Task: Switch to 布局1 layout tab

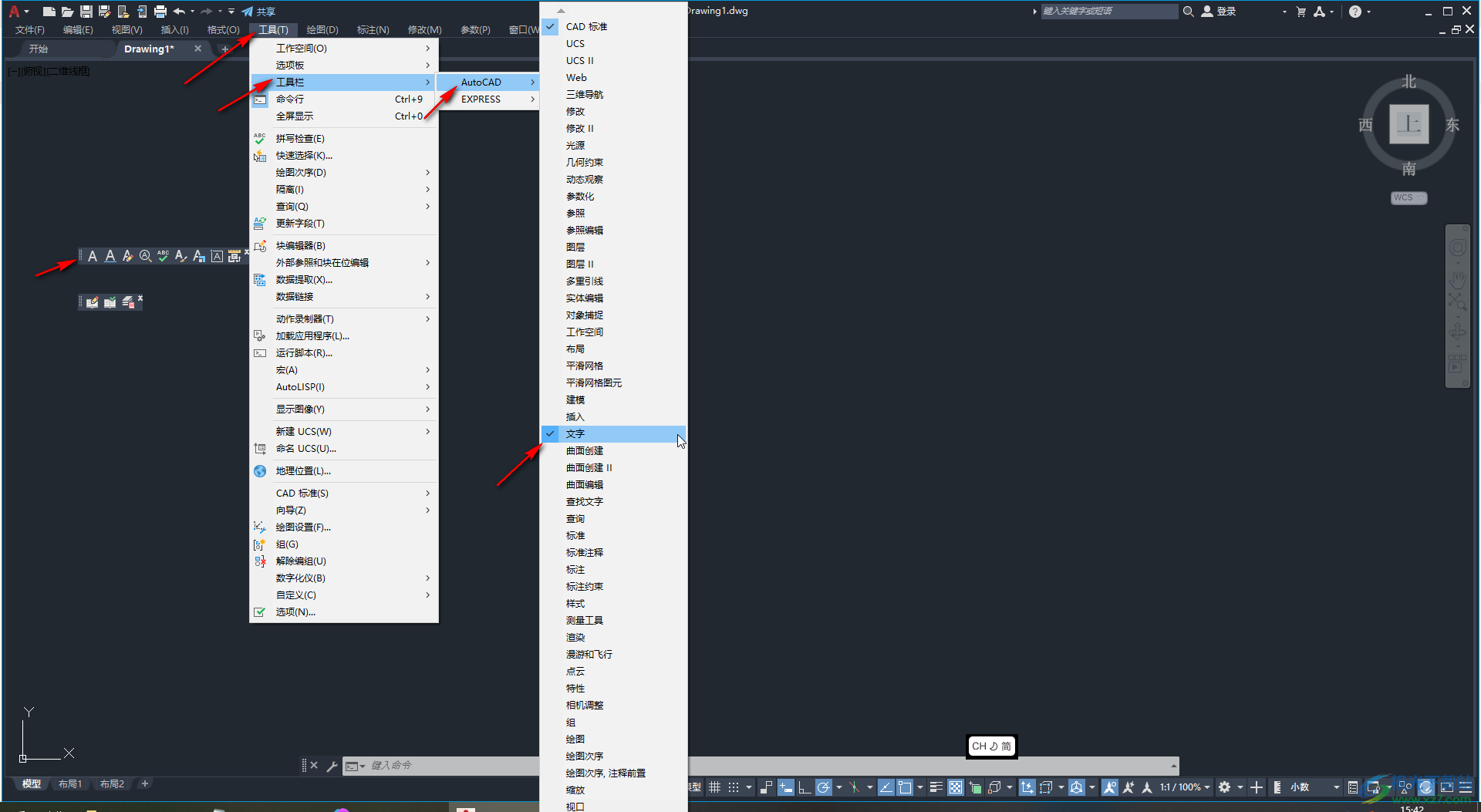Action: (70, 784)
